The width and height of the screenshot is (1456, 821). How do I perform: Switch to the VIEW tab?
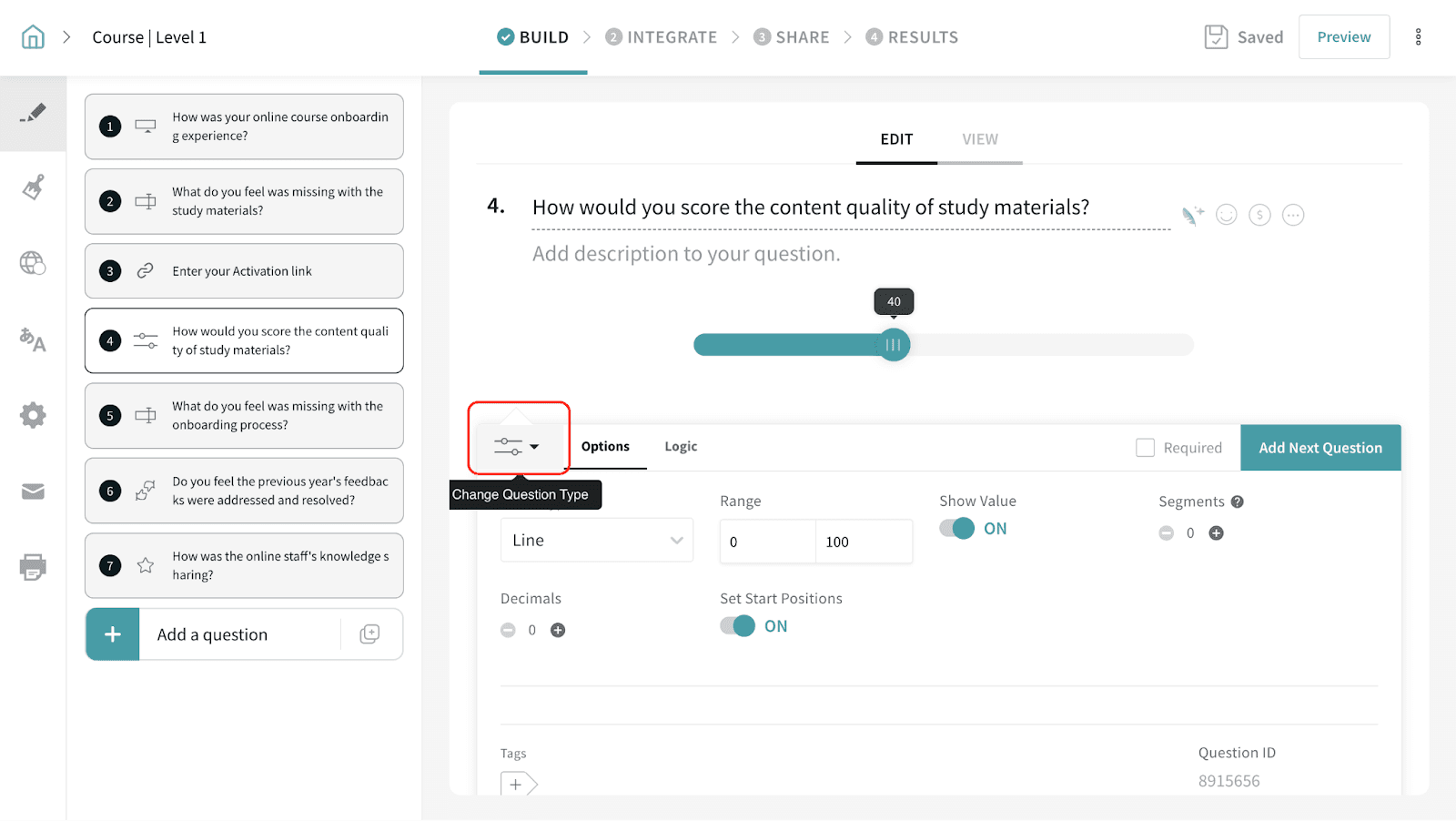[x=980, y=139]
